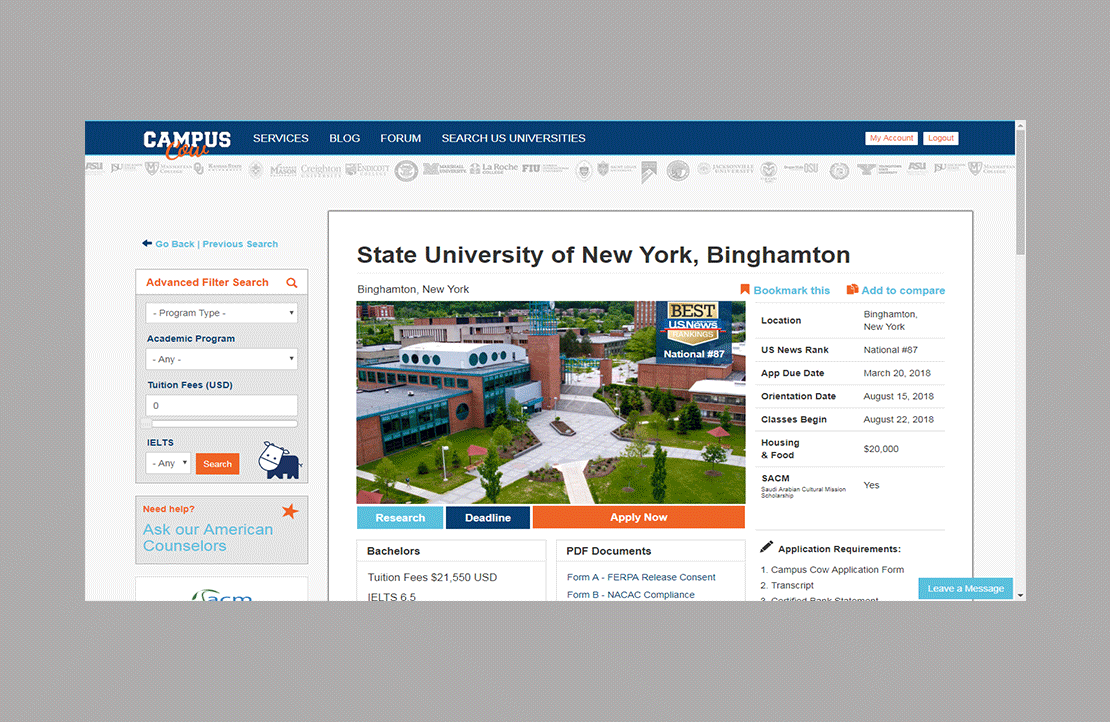This screenshot has width=1110, height=722.
Task: Open Ask our American Counselors
Action: (207, 537)
